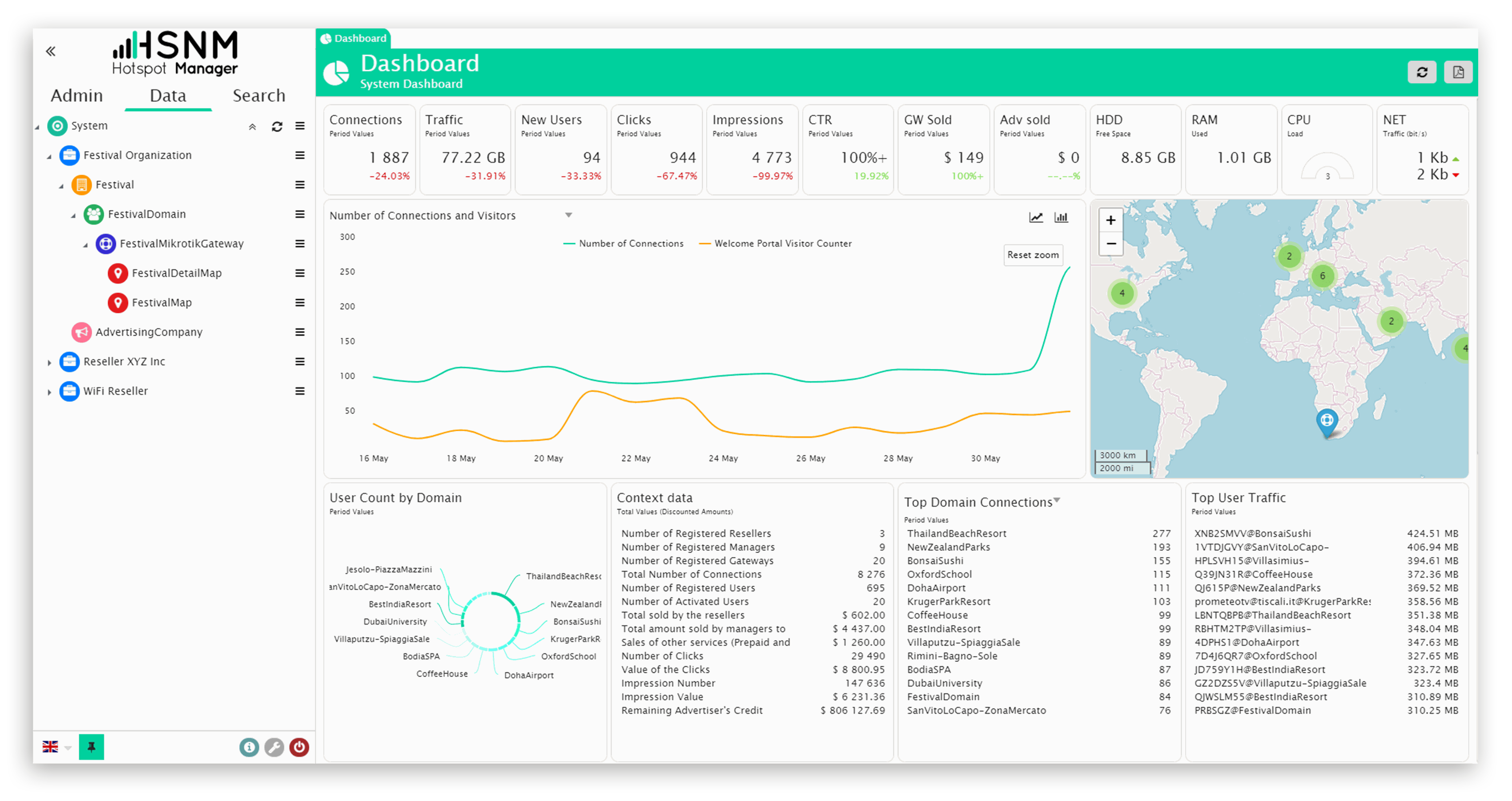This screenshot has width=1512, height=801.
Task: Toggle Welcome Portal Visitor Counter legend series
Action: [782, 244]
